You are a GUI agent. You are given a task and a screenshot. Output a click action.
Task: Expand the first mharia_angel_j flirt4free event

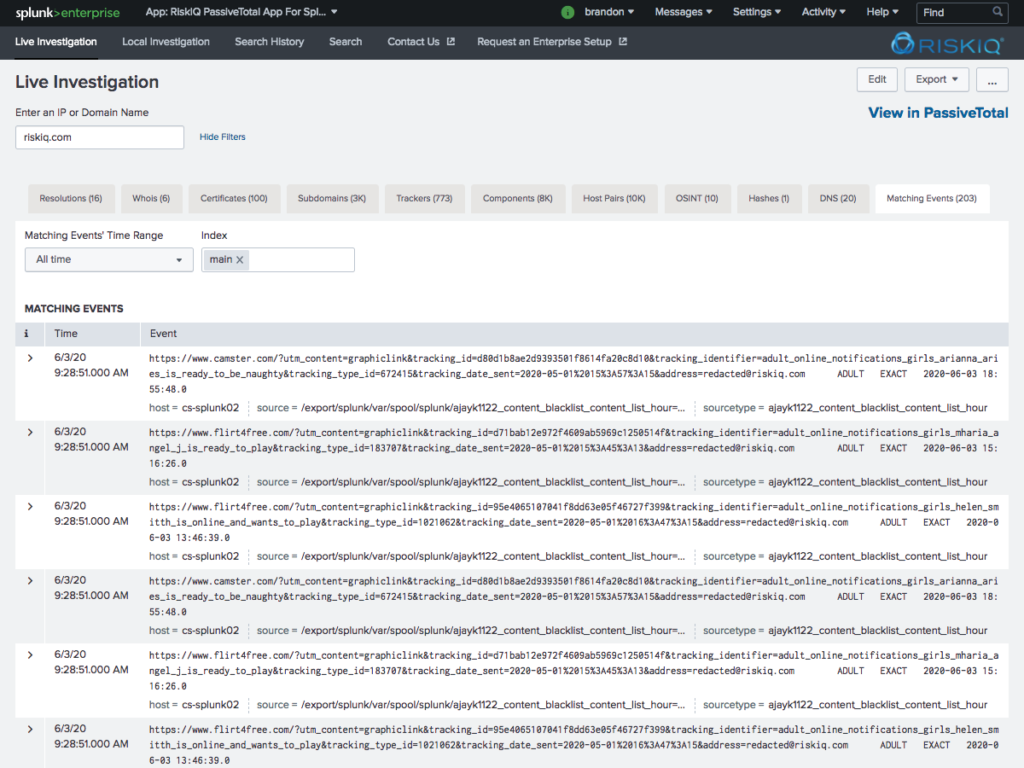[x=30, y=432]
